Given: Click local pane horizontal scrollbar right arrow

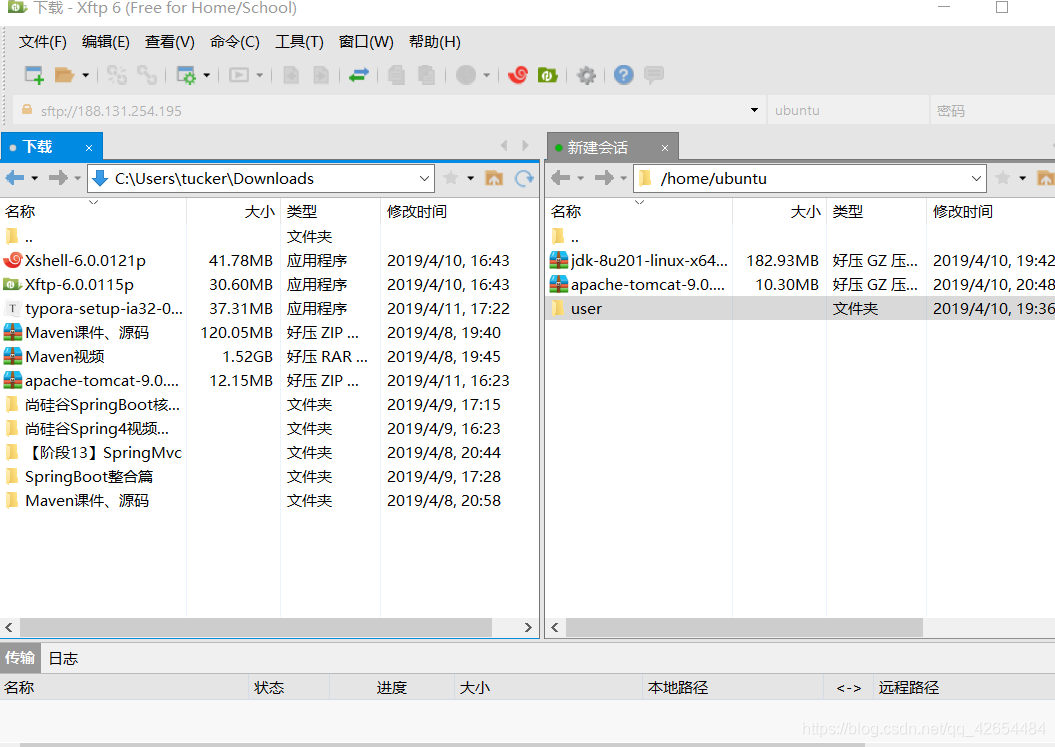Looking at the screenshot, I should click(528, 627).
